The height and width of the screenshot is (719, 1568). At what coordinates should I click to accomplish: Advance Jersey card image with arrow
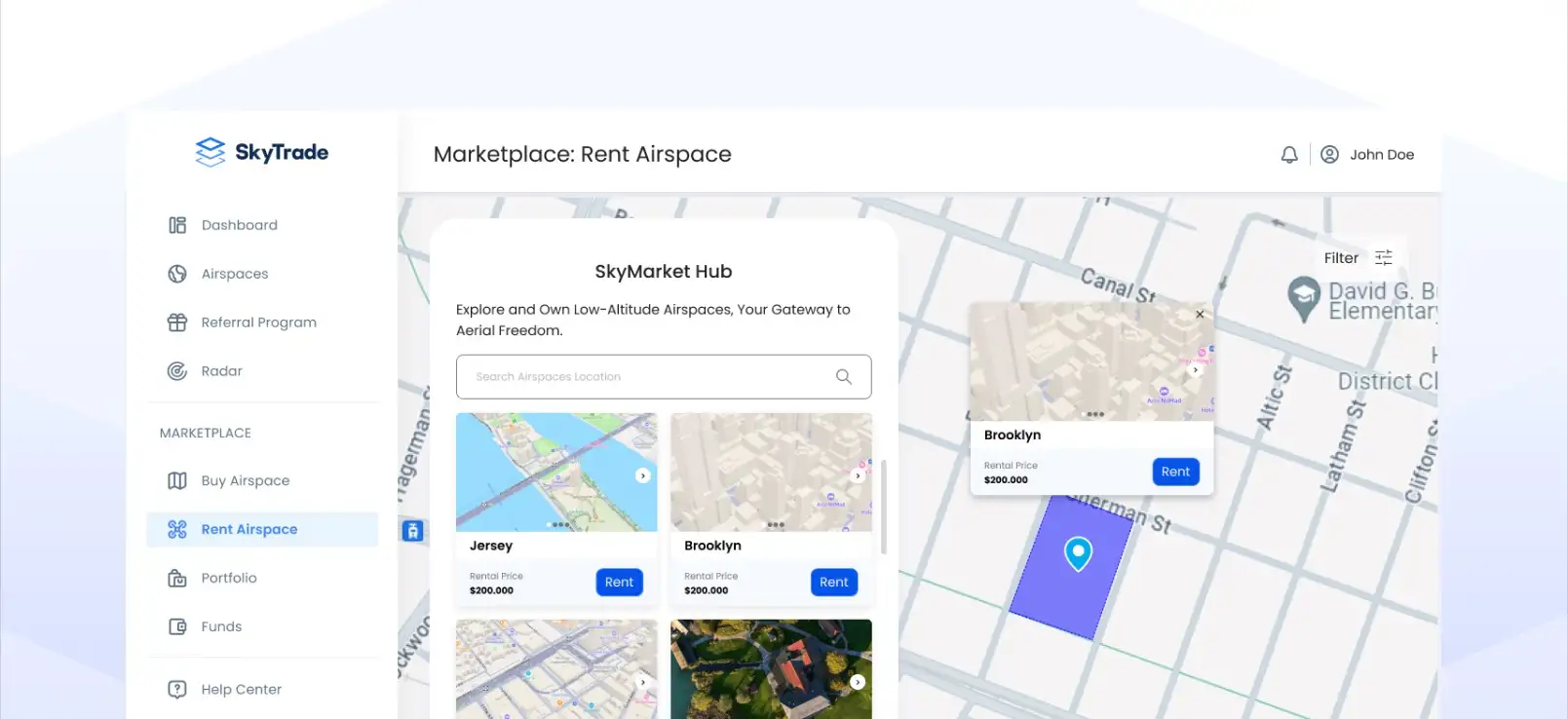(642, 475)
